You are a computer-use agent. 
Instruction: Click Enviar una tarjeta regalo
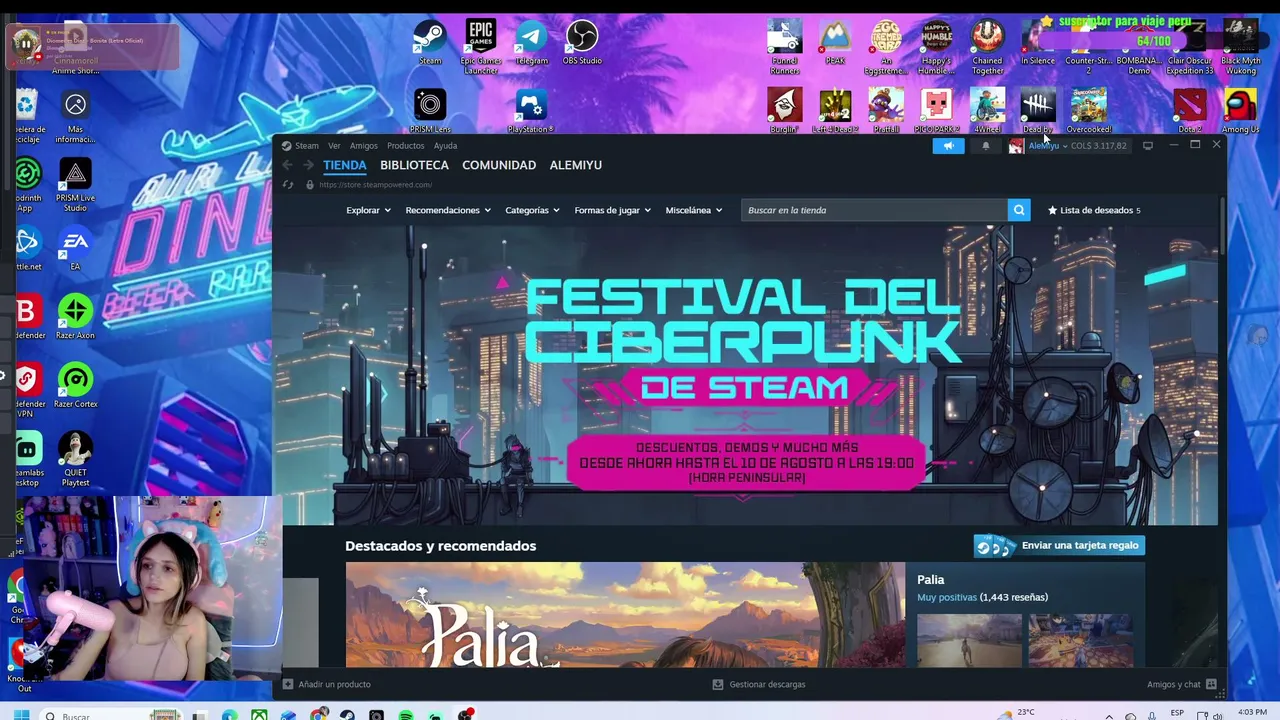[1059, 545]
